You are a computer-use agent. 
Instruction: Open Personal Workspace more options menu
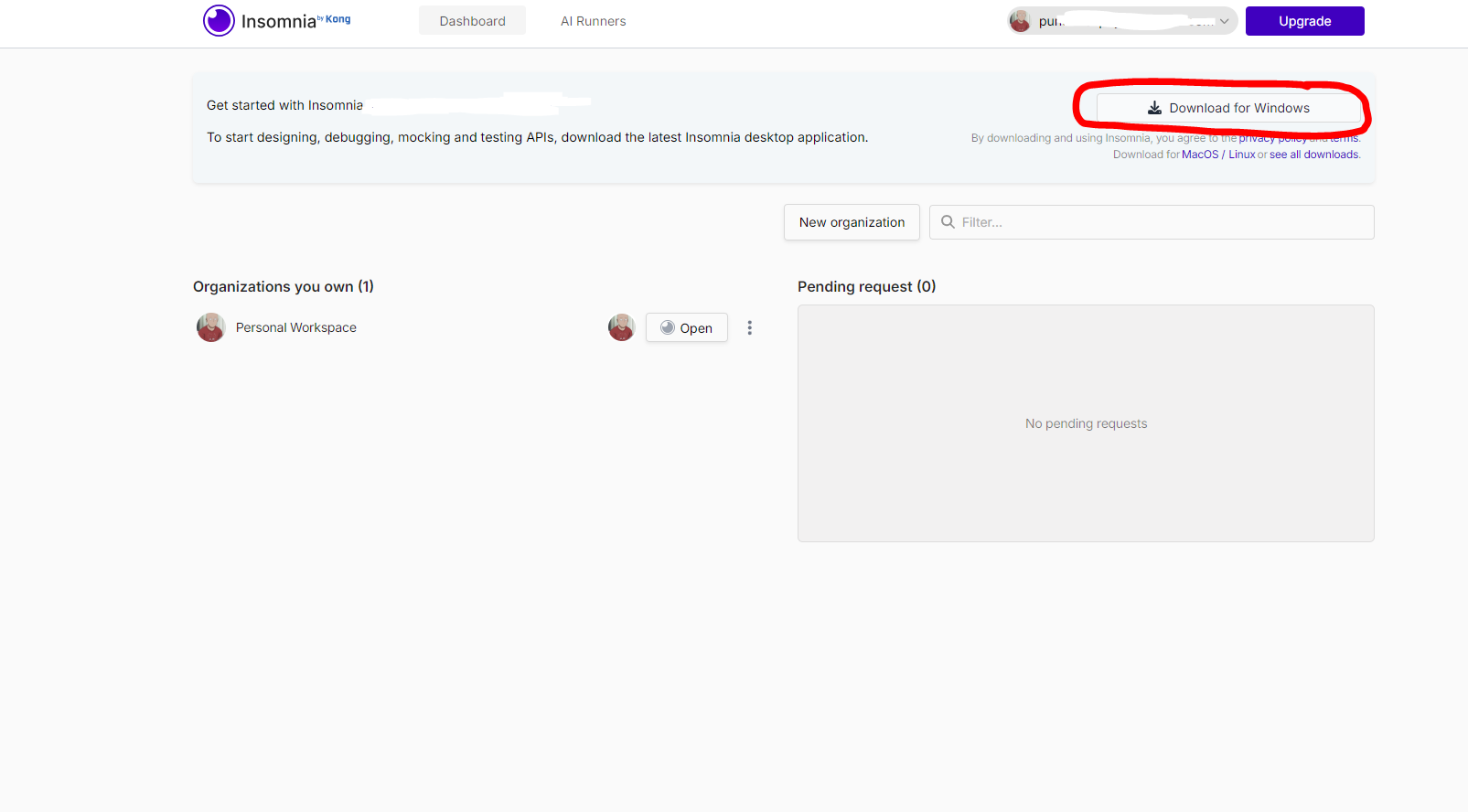coord(750,327)
